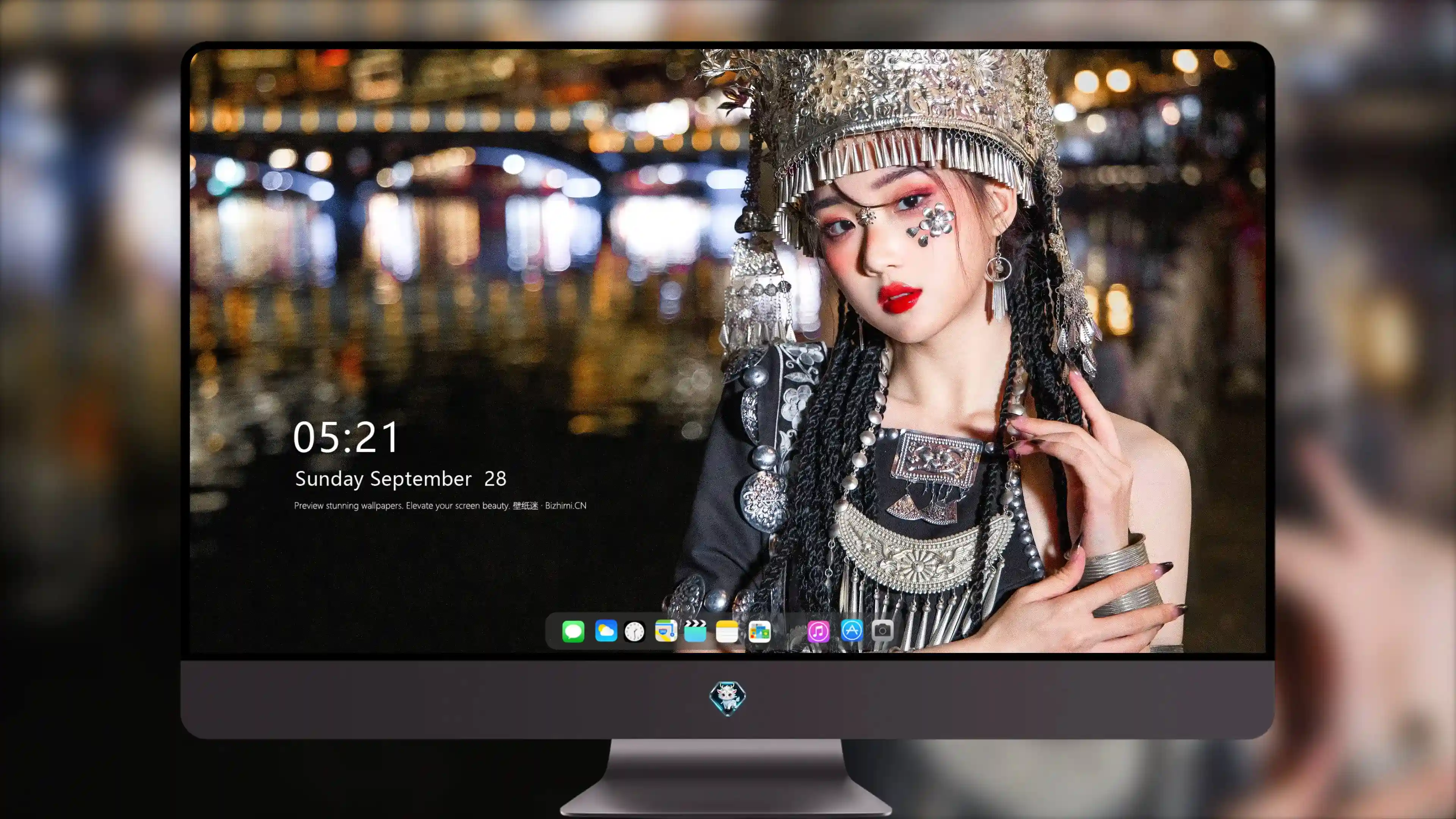
Task: Click the dragon logo on monitor chin
Action: point(728,698)
